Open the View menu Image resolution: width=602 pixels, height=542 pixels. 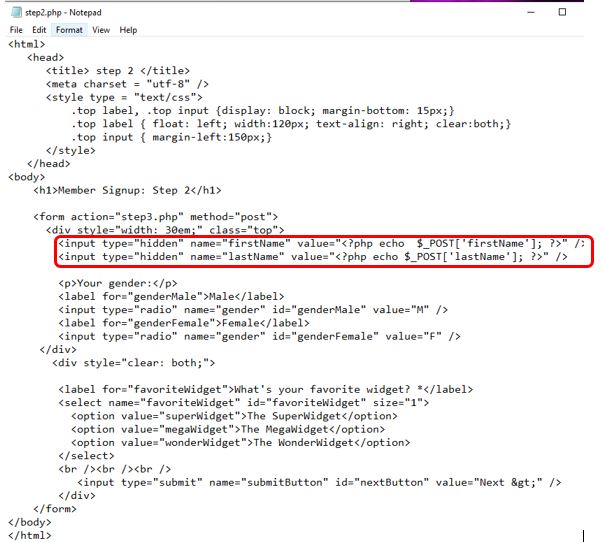pyautogui.click(x=101, y=30)
